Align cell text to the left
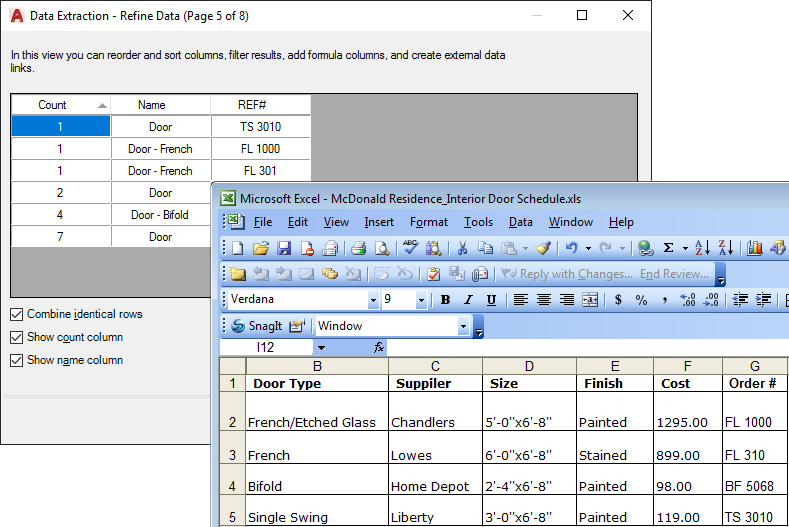 coord(520,300)
